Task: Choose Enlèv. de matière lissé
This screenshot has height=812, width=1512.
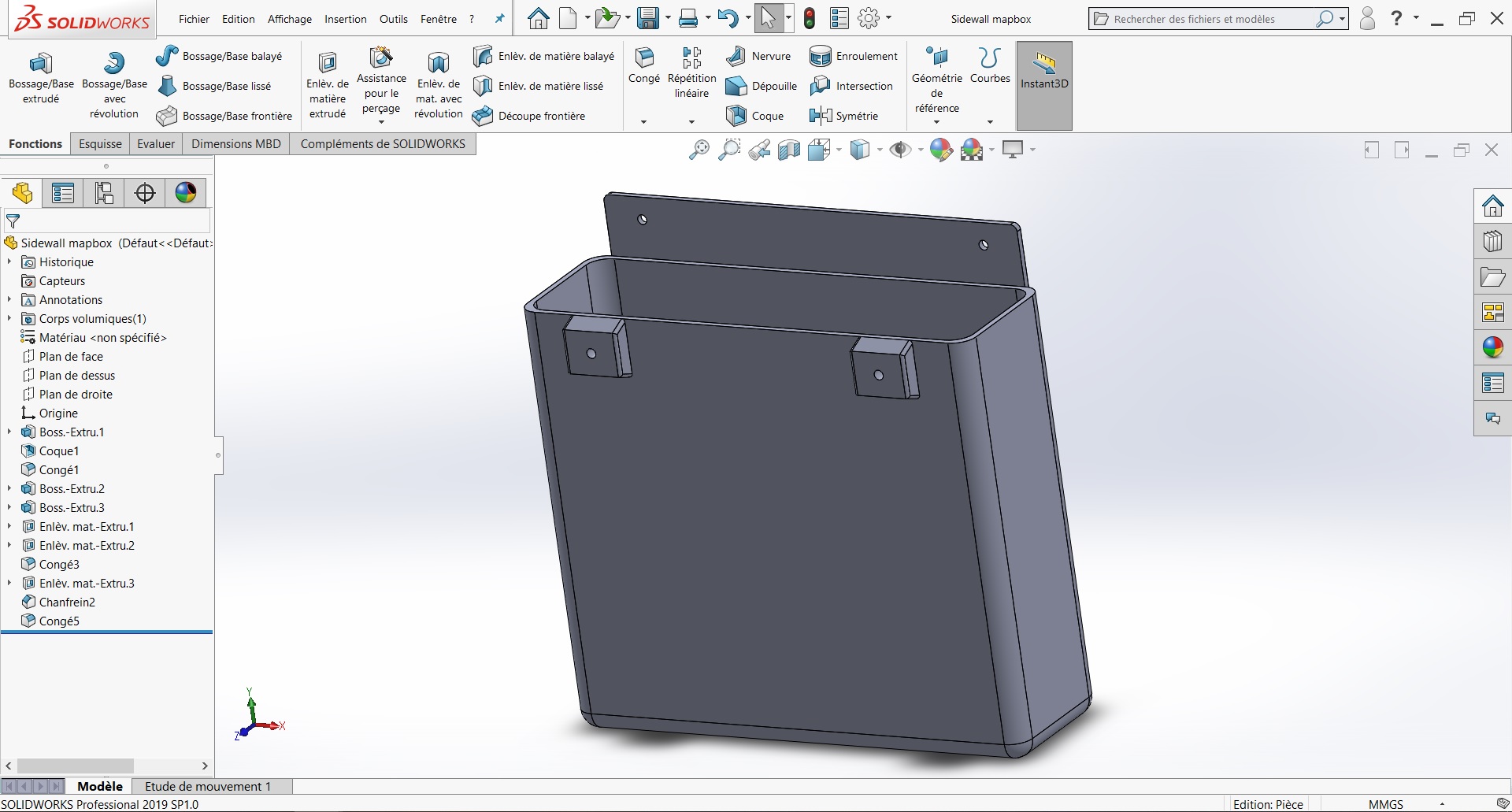Action: click(x=538, y=86)
